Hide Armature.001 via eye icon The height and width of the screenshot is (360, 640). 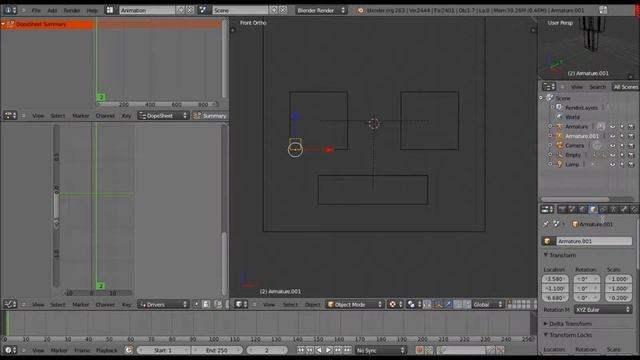click(613, 136)
